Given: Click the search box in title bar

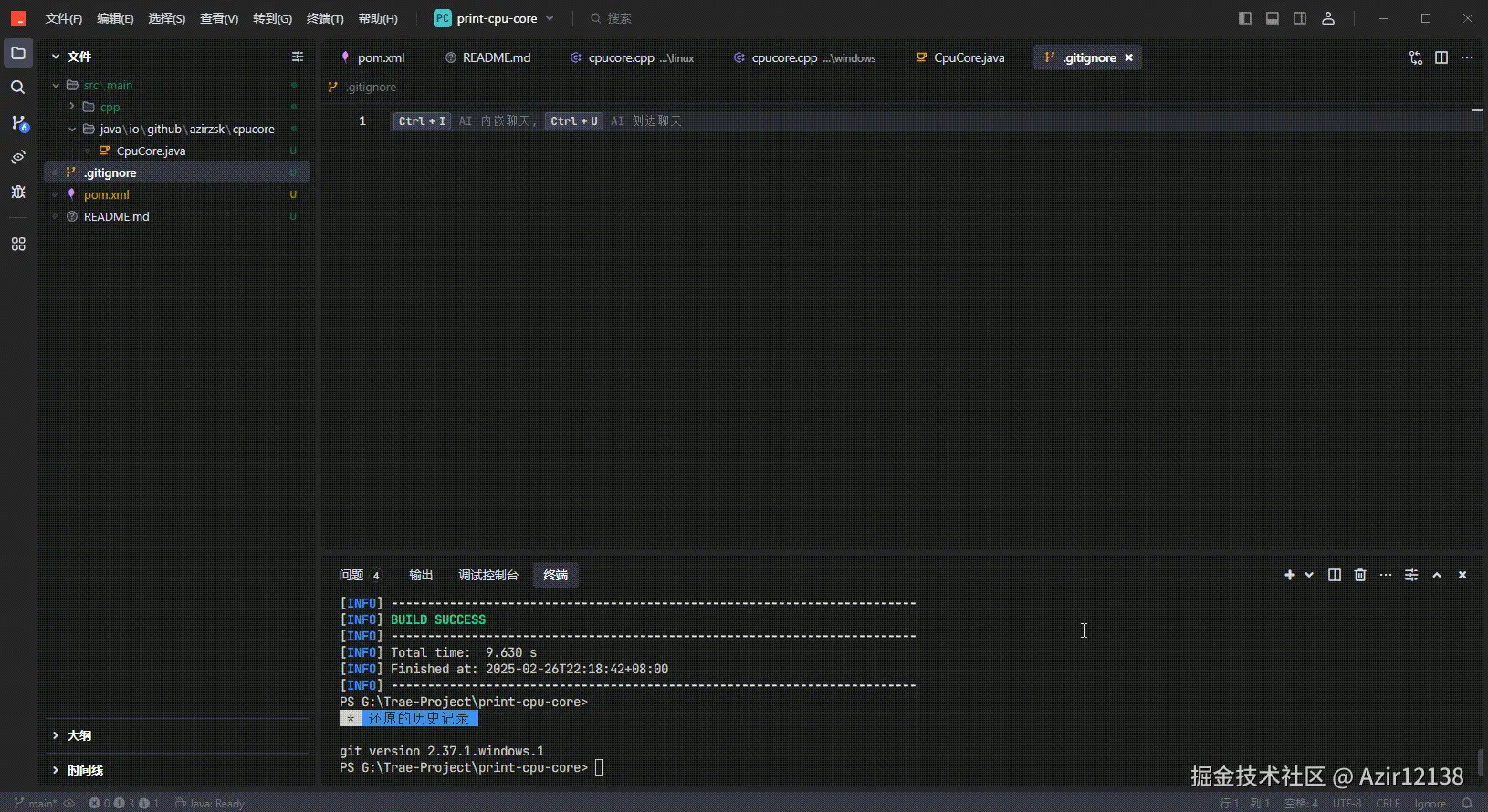Looking at the screenshot, I should (612, 18).
